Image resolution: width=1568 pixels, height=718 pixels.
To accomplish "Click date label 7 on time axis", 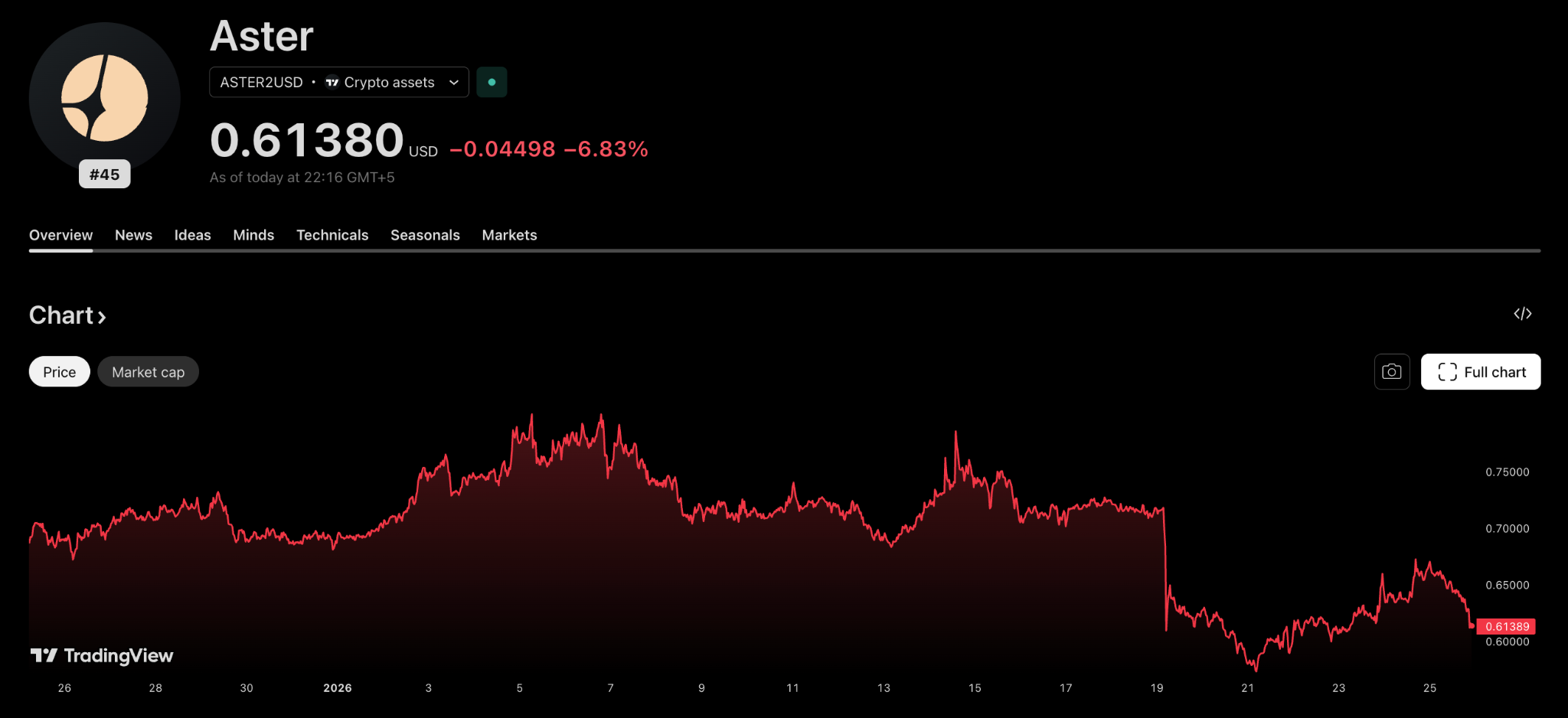I will 610,688.
